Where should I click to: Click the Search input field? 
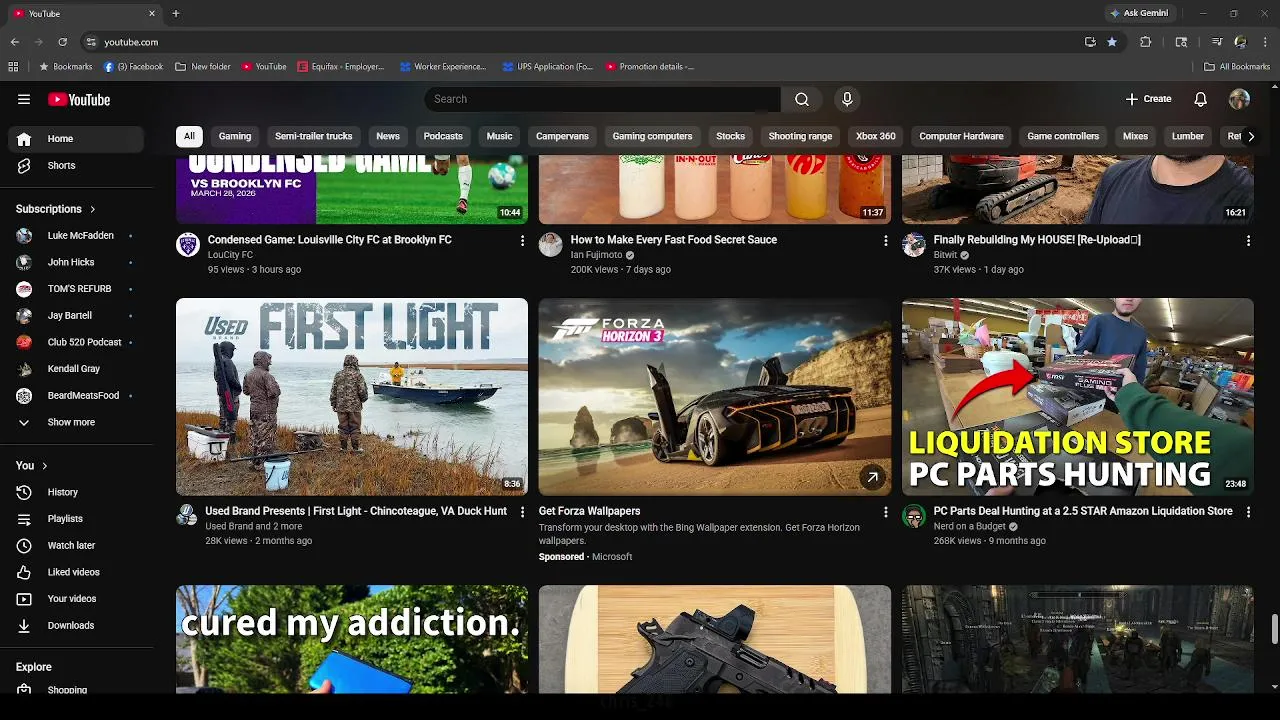[602, 99]
